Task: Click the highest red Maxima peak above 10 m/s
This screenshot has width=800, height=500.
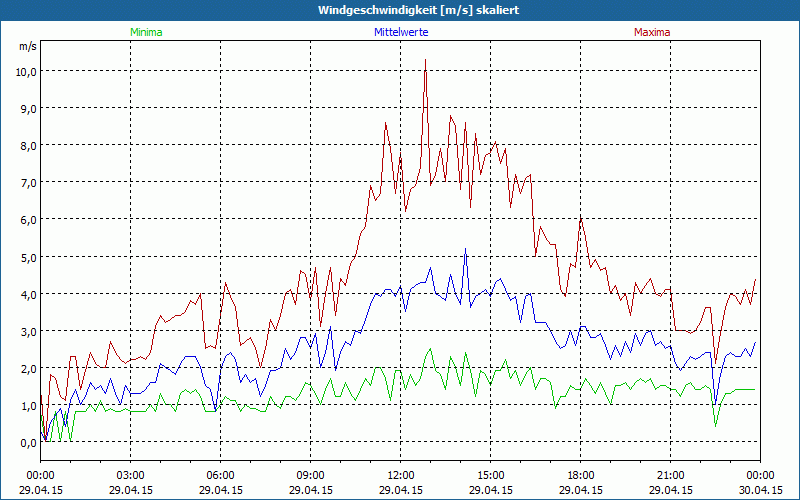Action: pyautogui.click(x=425, y=61)
